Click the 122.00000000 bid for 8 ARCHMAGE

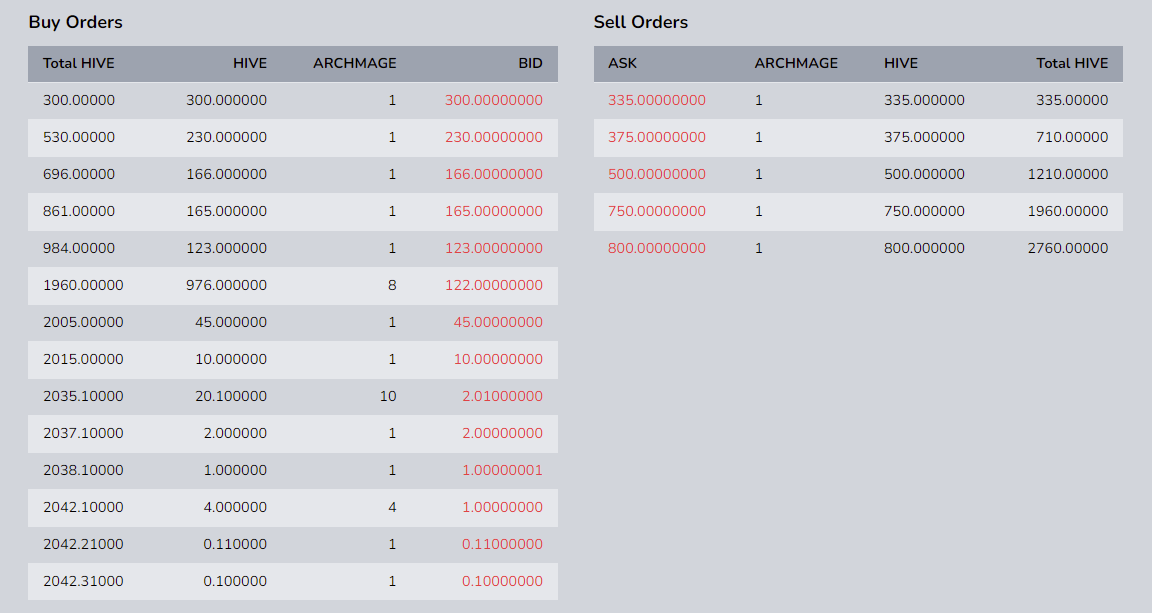[494, 285]
